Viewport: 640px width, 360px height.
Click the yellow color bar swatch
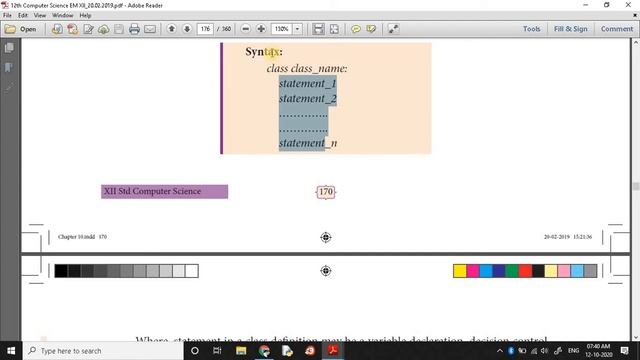pyautogui.click(x=460, y=271)
